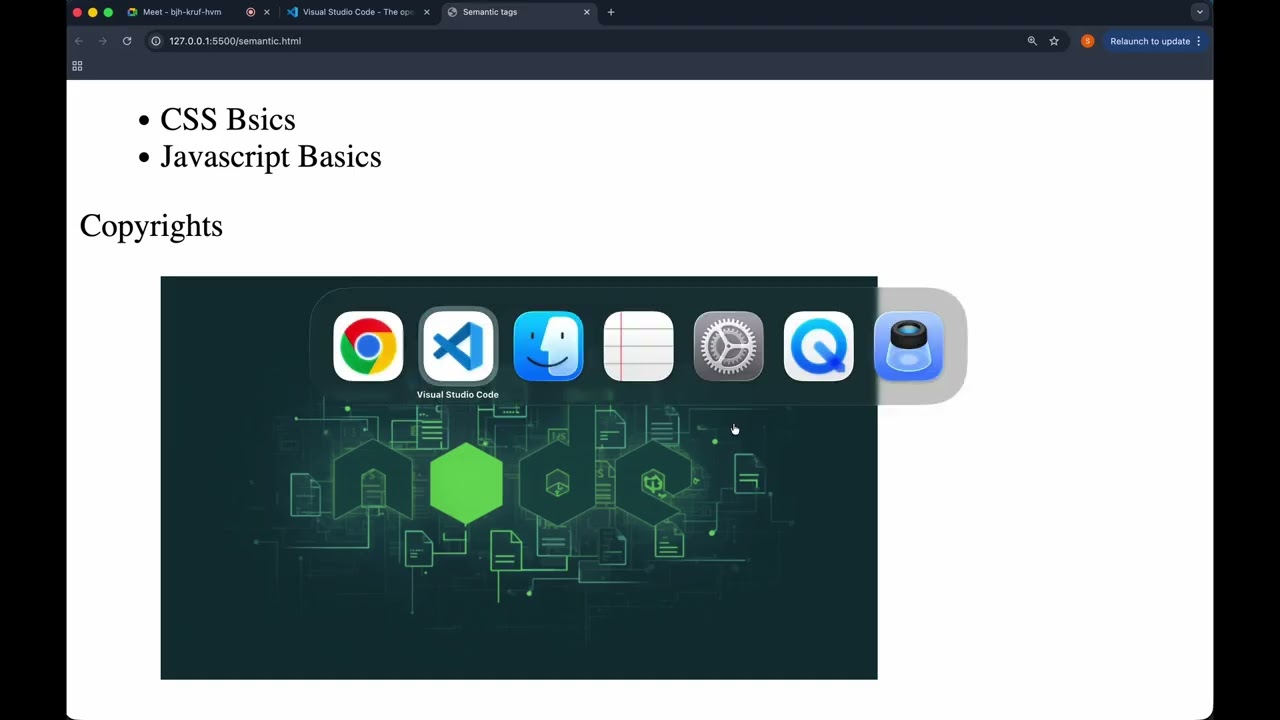Open TextEdit from the app switcher
1280x720 pixels.
[x=638, y=346]
